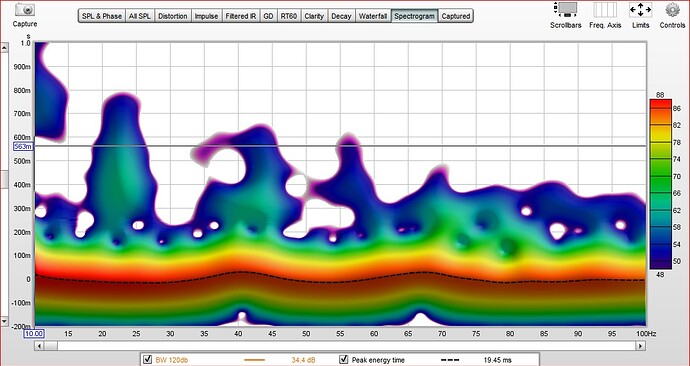Toggle the Scrollbars icon
Image resolution: width=690 pixels, height=366 pixels.
566,10
